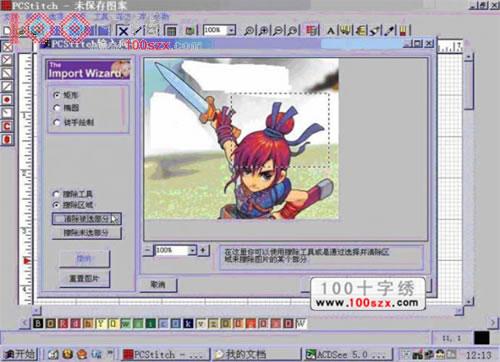The width and height of the screenshot is (500, 362).
Task: Click the 12:13 system clock
Action: tap(479, 355)
